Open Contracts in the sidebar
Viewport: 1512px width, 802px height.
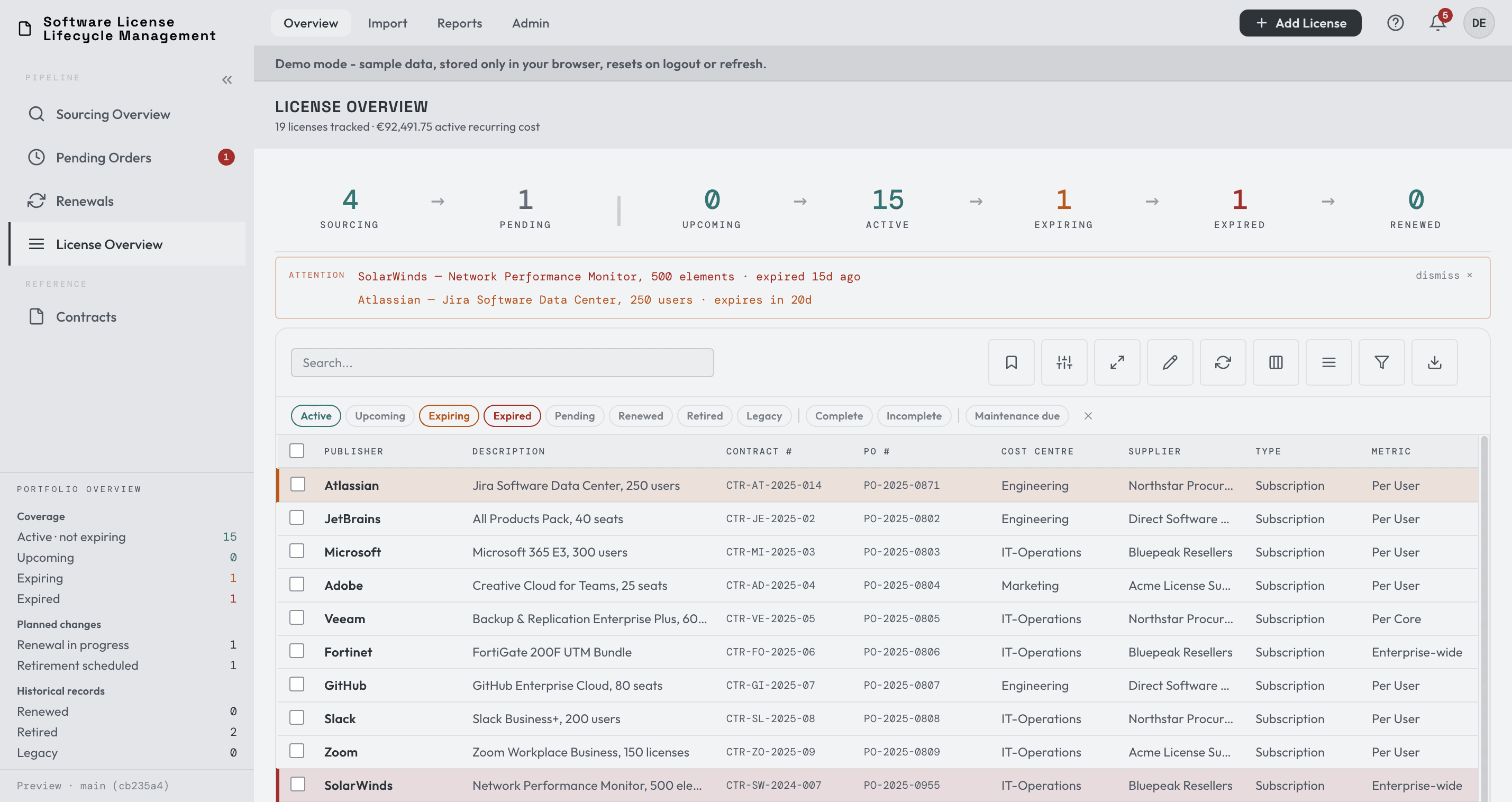(127, 317)
